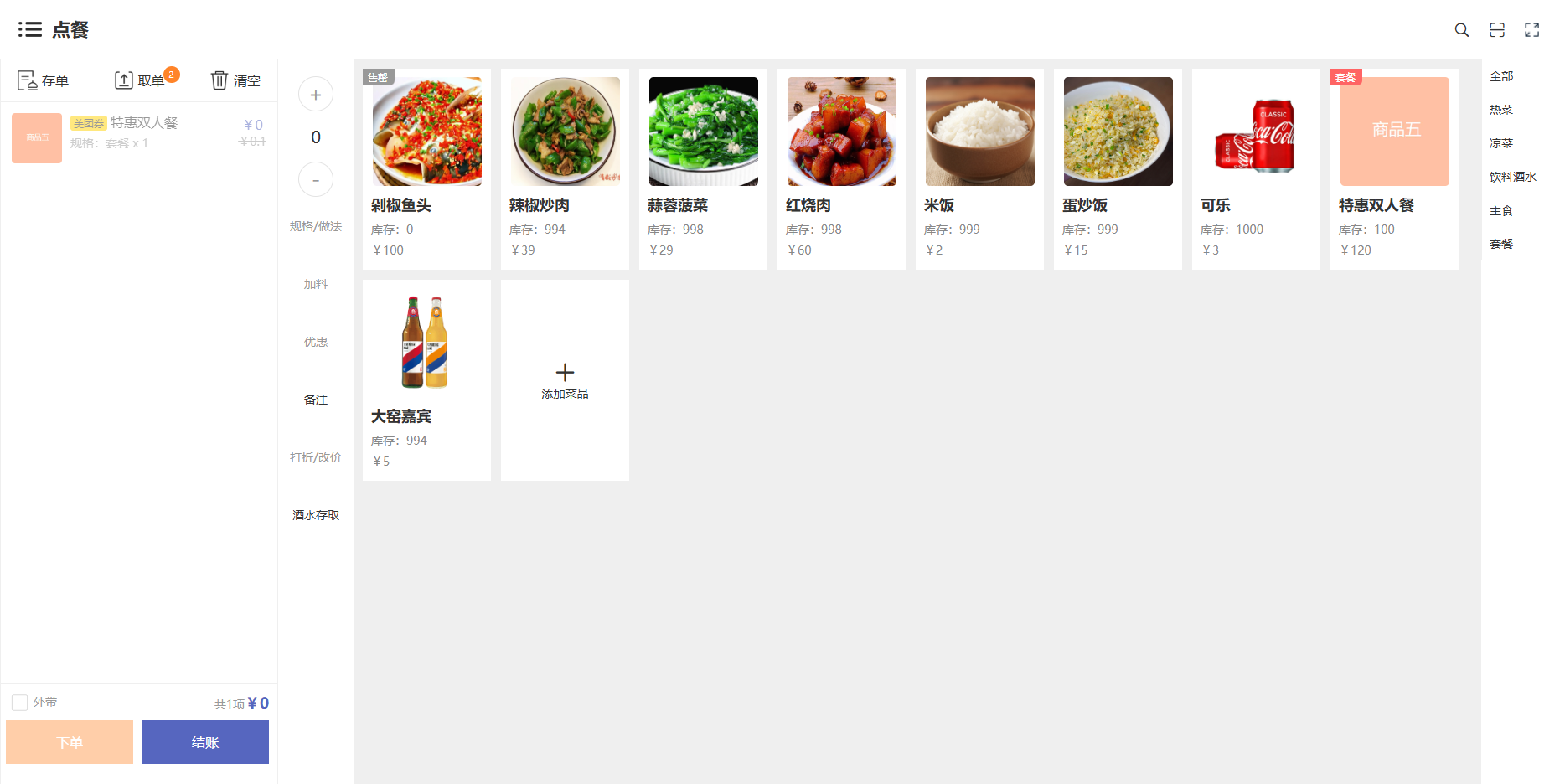Click the 下单 place order button
The height and width of the screenshot is (784, 1565).
pos(70,742)
